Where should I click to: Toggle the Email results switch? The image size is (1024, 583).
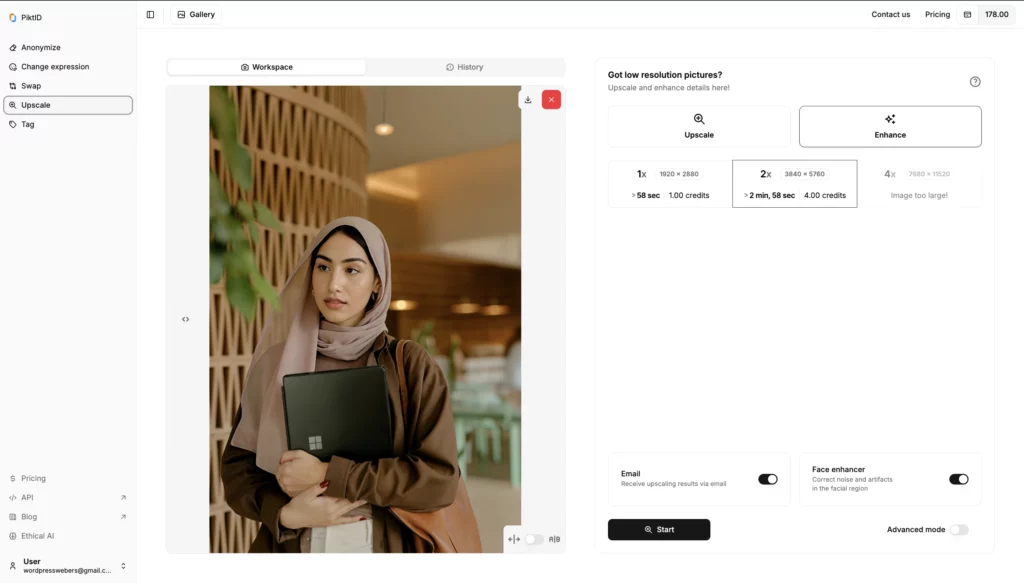point(767,479)
